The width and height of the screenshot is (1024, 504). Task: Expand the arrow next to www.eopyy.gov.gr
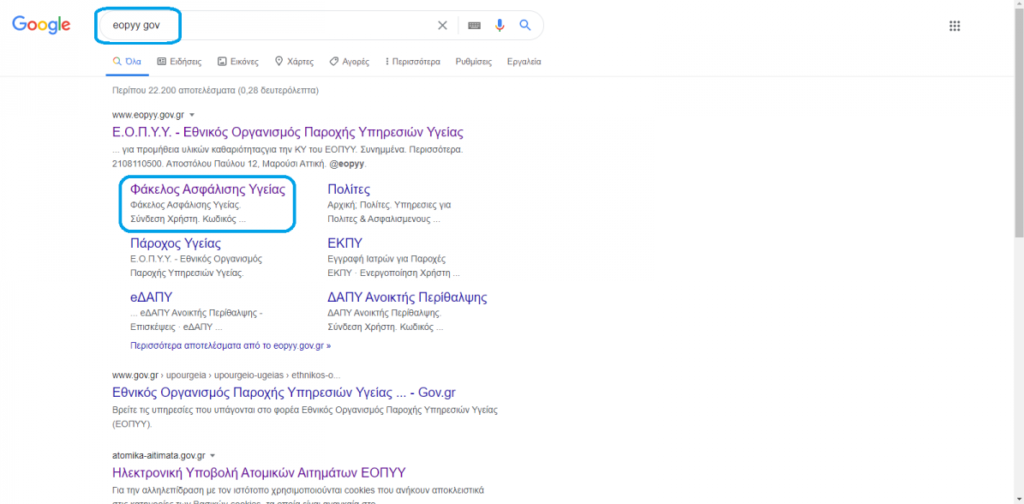click(192, 115)
